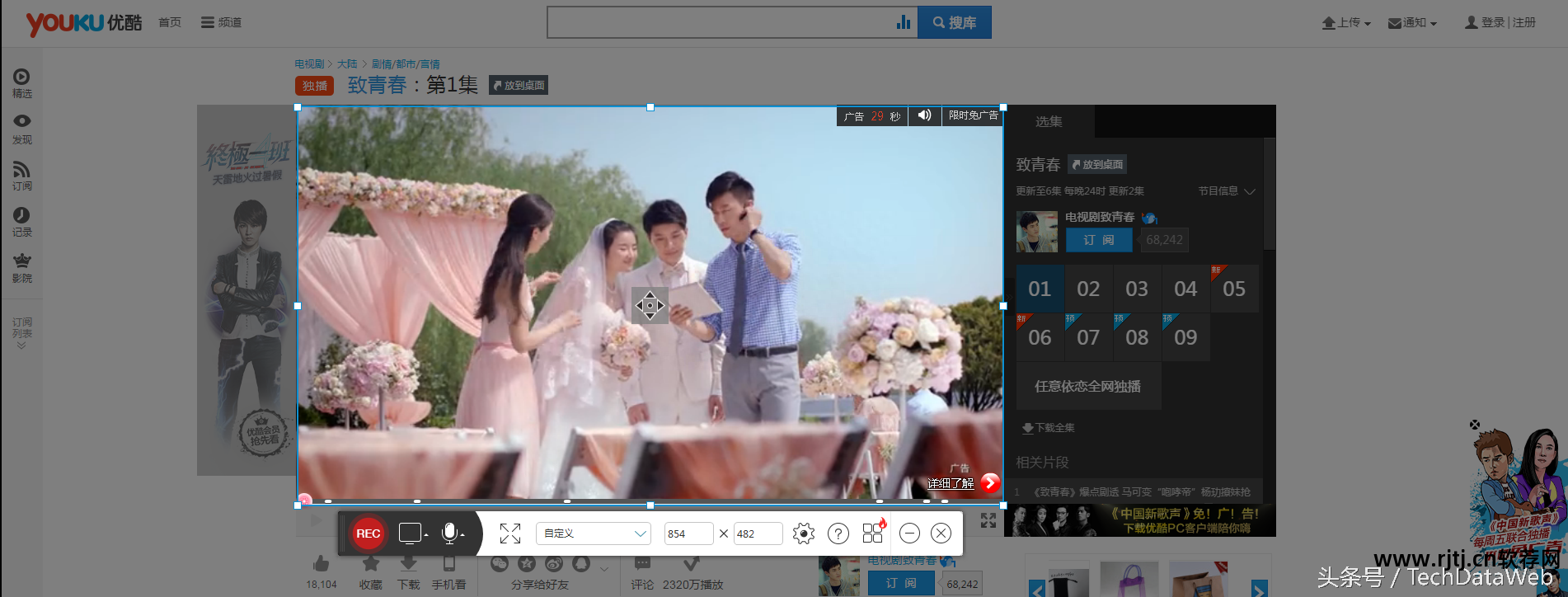
Task: Open the 频道 channels menu
Action: pos(221,22)
